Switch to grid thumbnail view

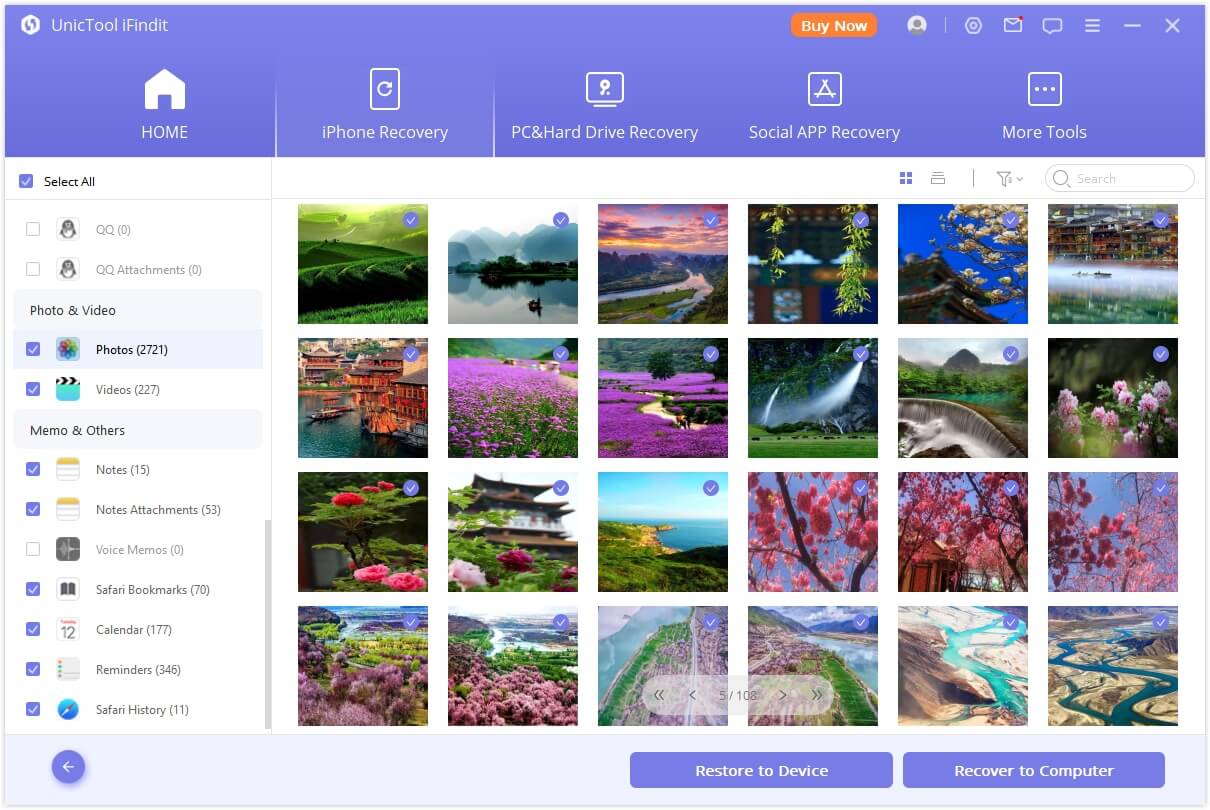point(906,178)
